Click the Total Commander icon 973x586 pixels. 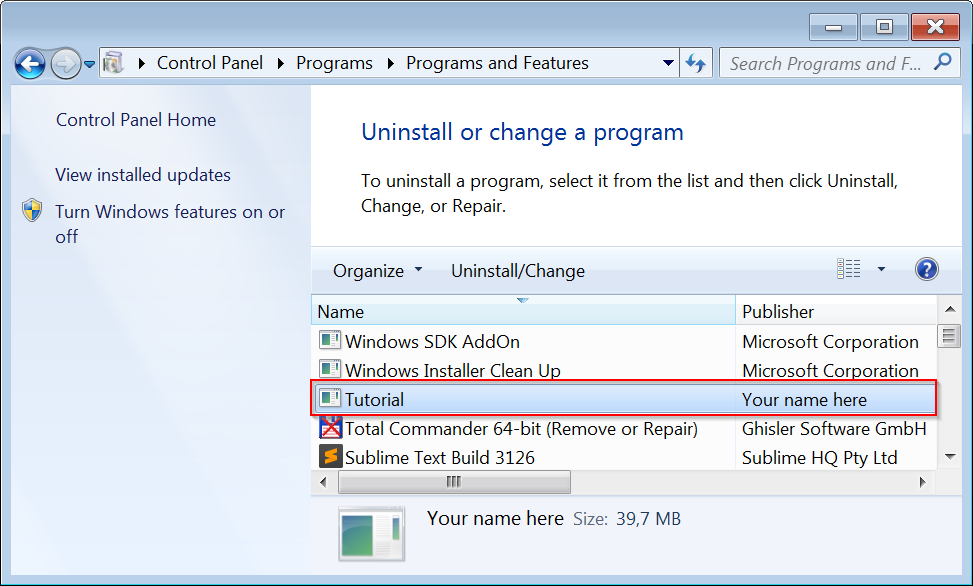point(330,428)
